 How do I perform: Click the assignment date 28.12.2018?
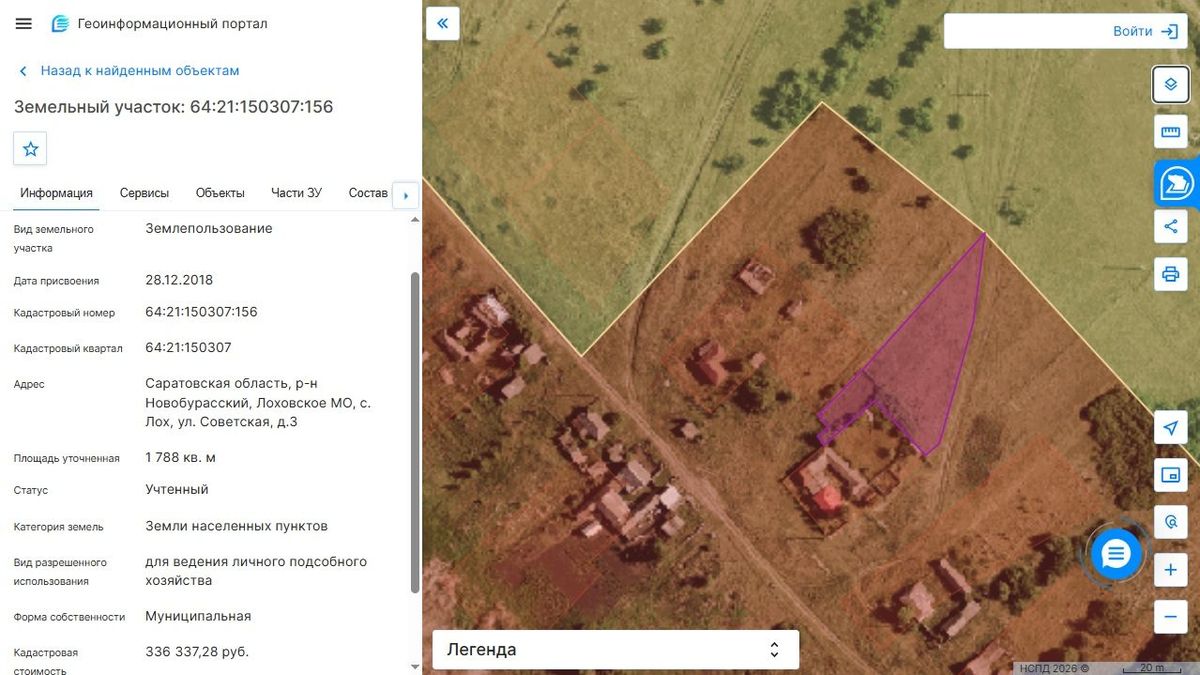pos(179,280)
